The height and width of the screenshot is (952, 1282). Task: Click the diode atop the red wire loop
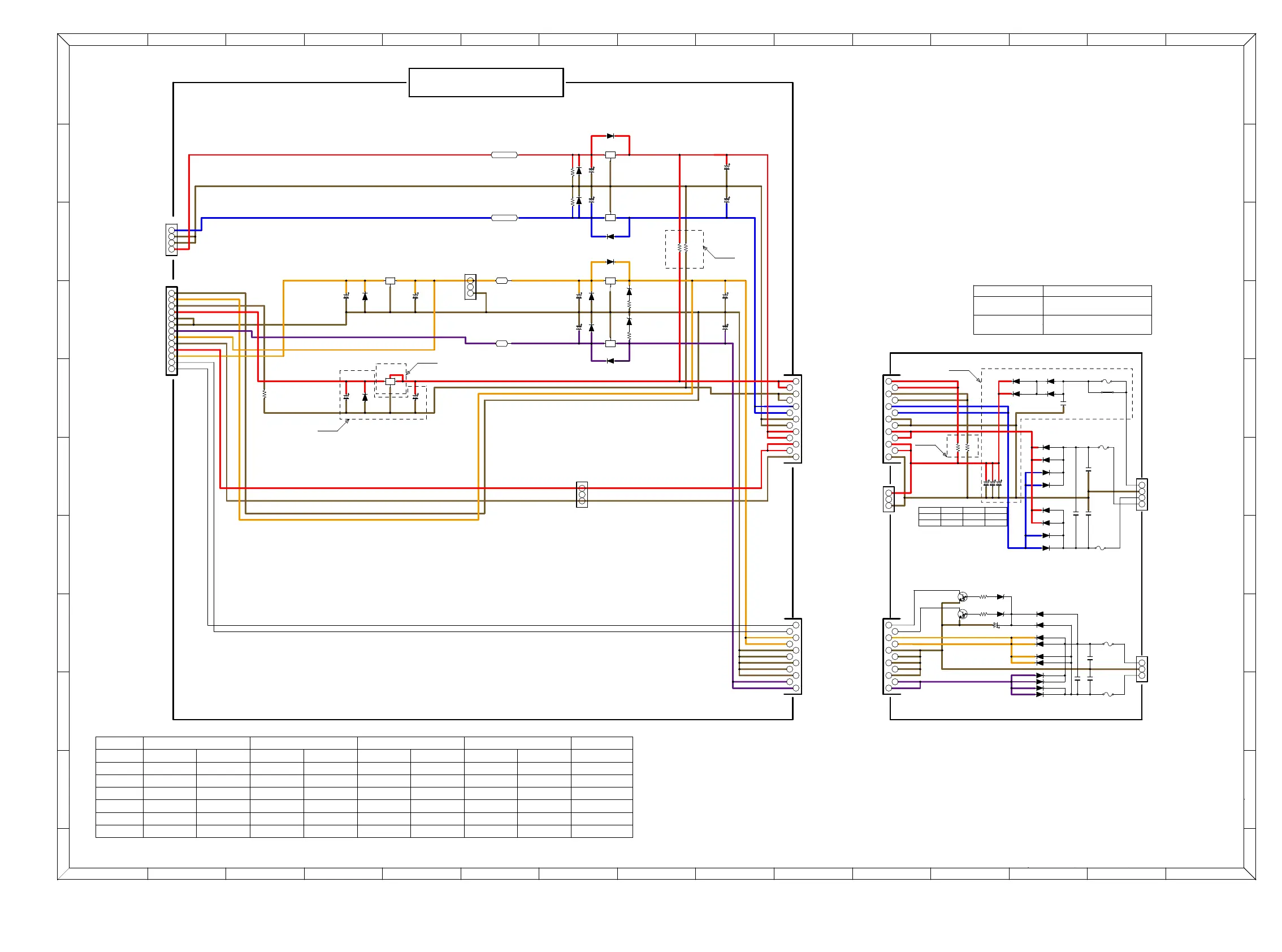pyautogui.click(x=610, y=136)
